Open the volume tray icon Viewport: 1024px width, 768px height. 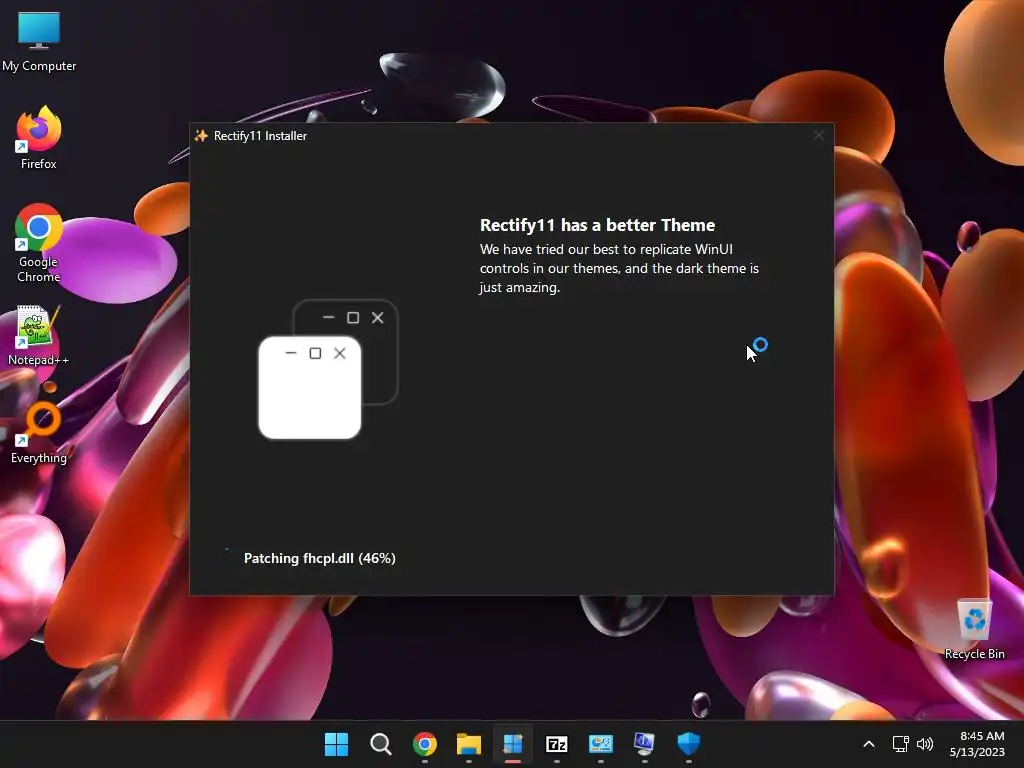click(925, 744)
